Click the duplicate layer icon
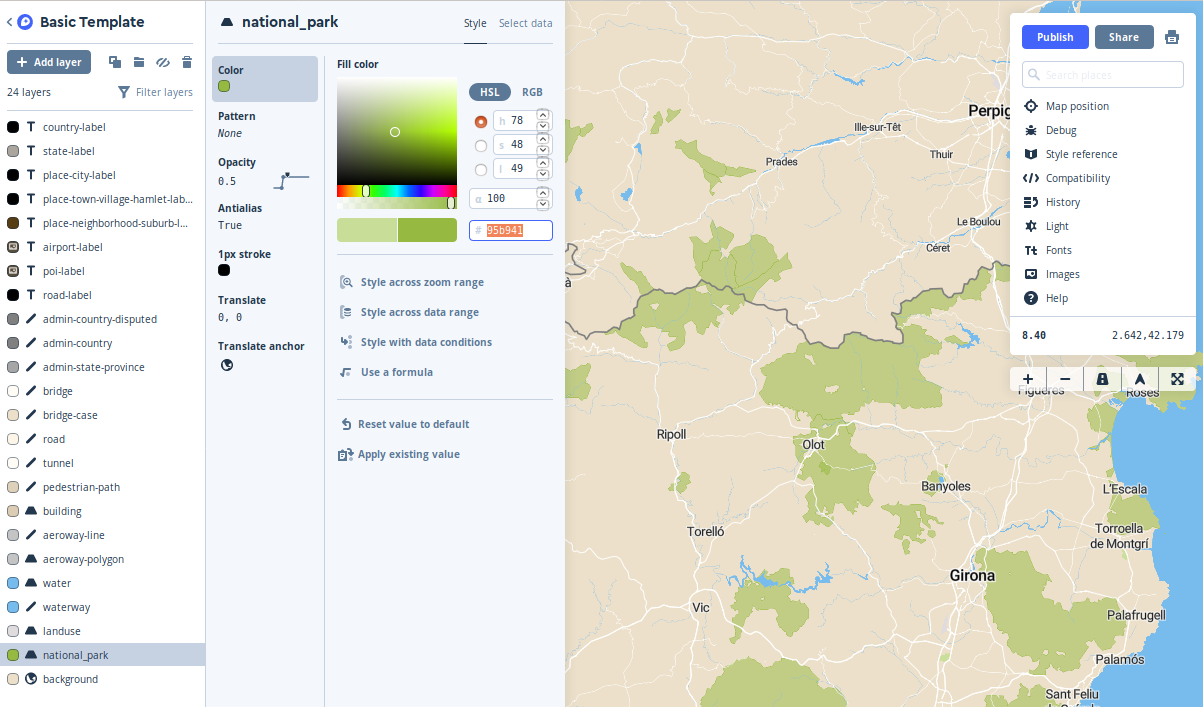This screenshot has width=1203, height=707. pos(115,62)
